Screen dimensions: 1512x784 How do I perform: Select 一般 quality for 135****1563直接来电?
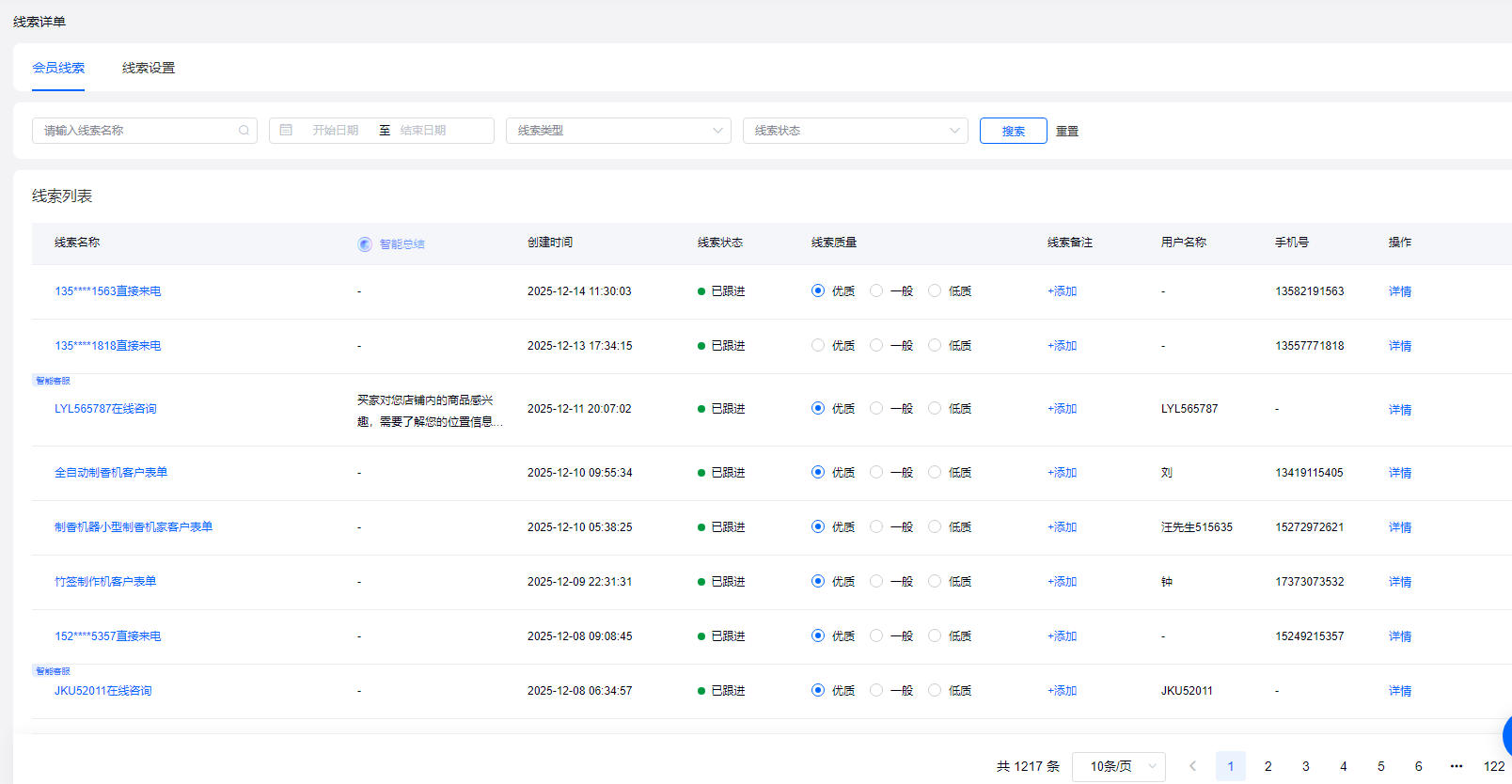pos(876,291)
